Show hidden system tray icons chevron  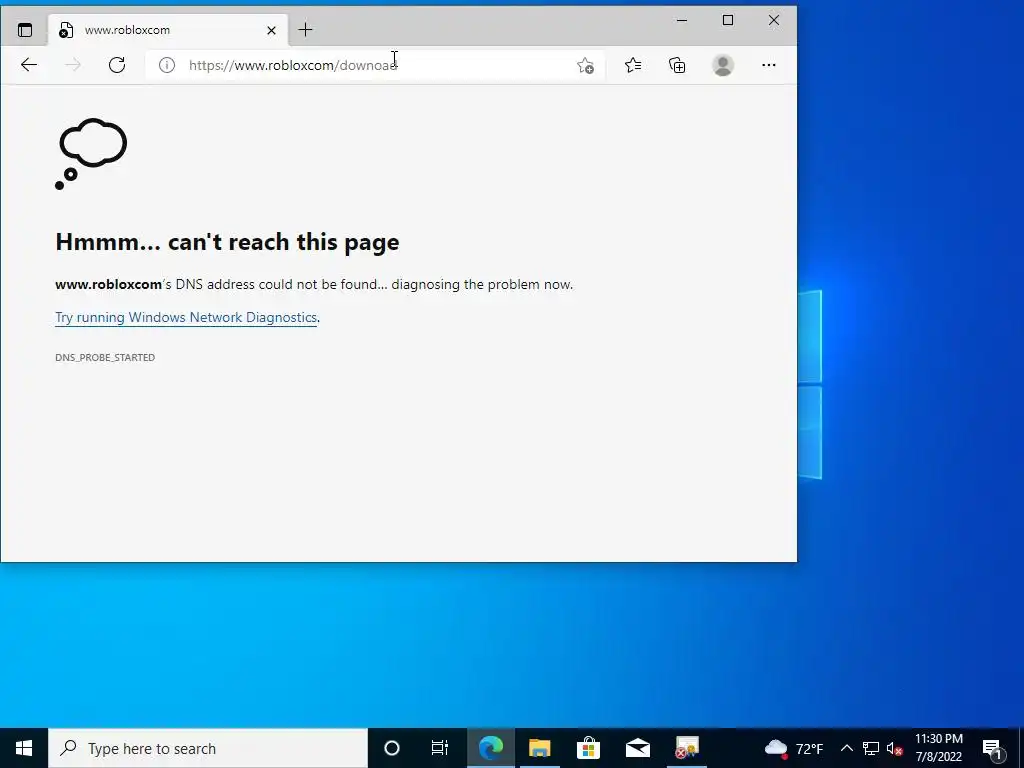[x=846, y=748]
